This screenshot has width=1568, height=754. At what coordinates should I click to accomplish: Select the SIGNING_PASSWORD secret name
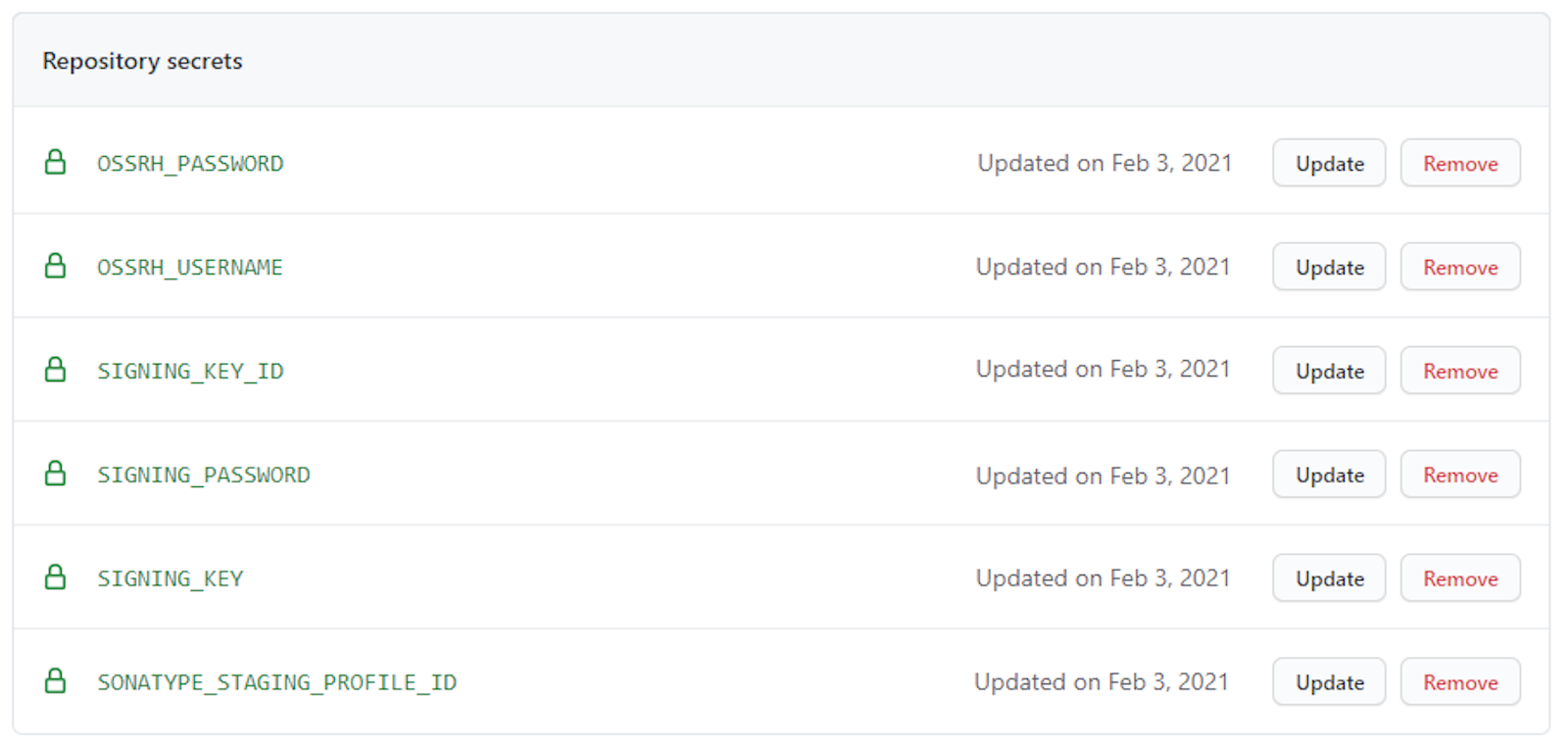(203, 476)
